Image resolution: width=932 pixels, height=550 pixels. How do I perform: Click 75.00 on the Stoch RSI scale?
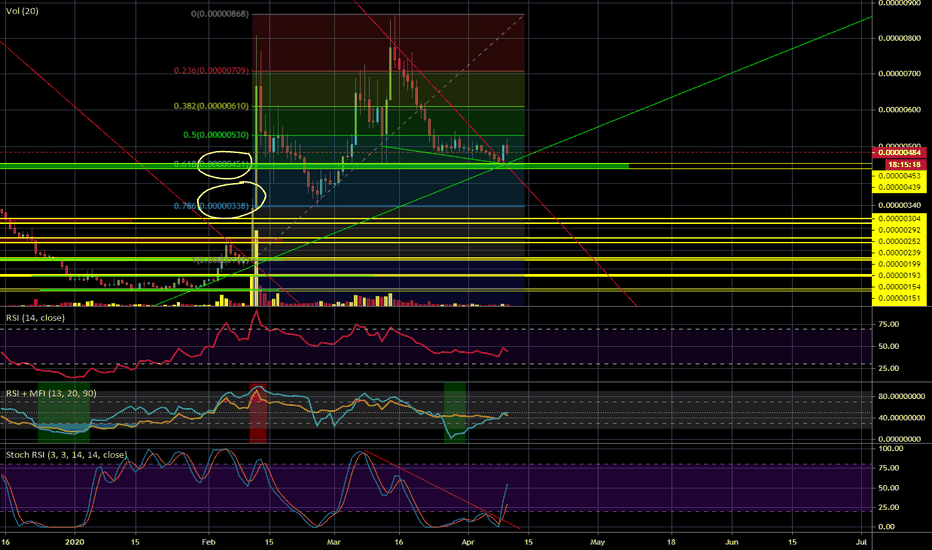[888, 468]
